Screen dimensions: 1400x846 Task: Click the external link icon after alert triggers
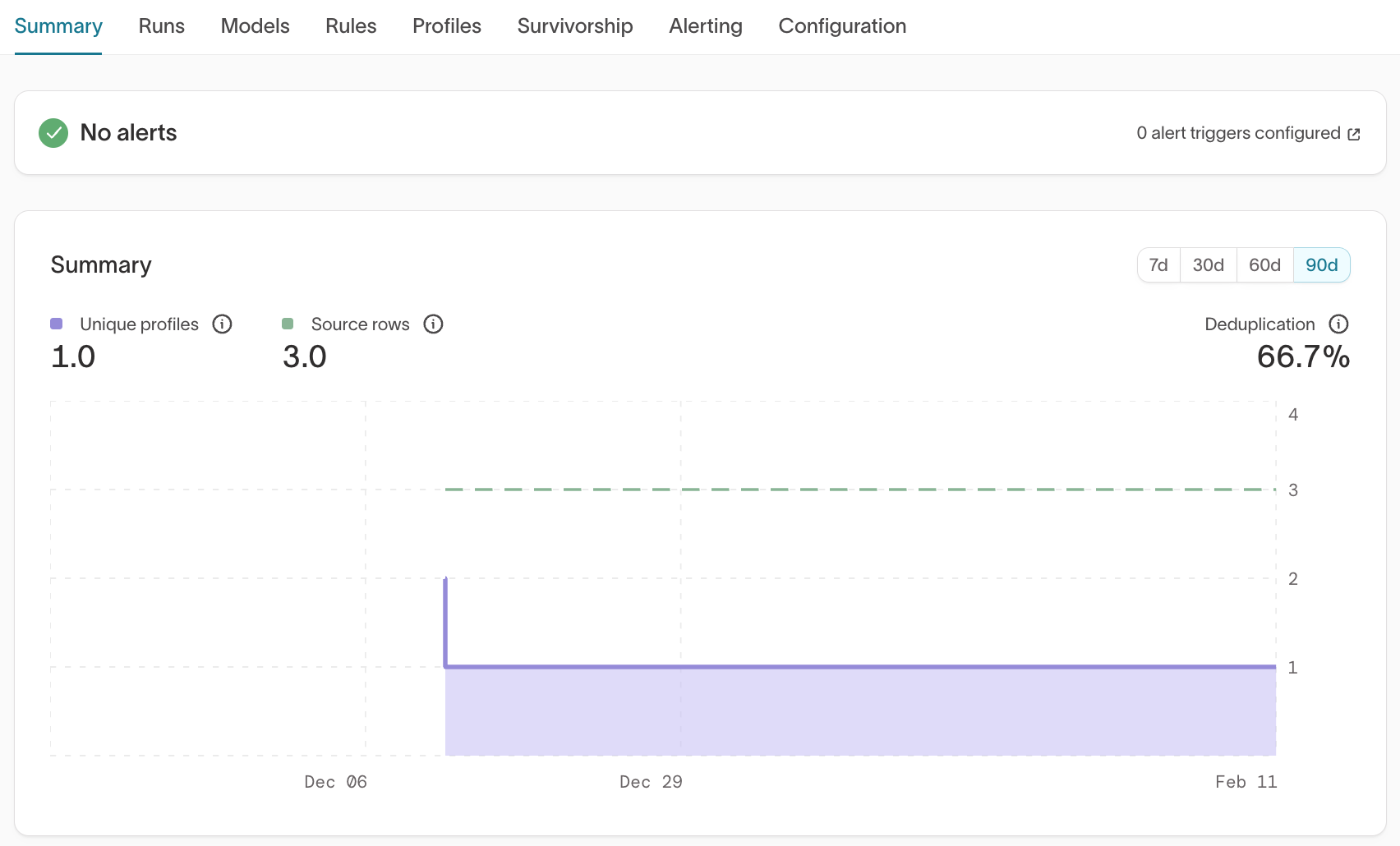(x=1354, y=134)
